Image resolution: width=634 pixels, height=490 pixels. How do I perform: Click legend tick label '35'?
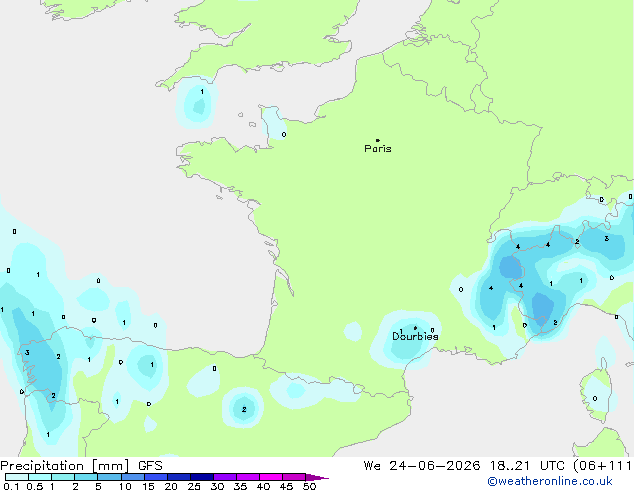(240, 486)
